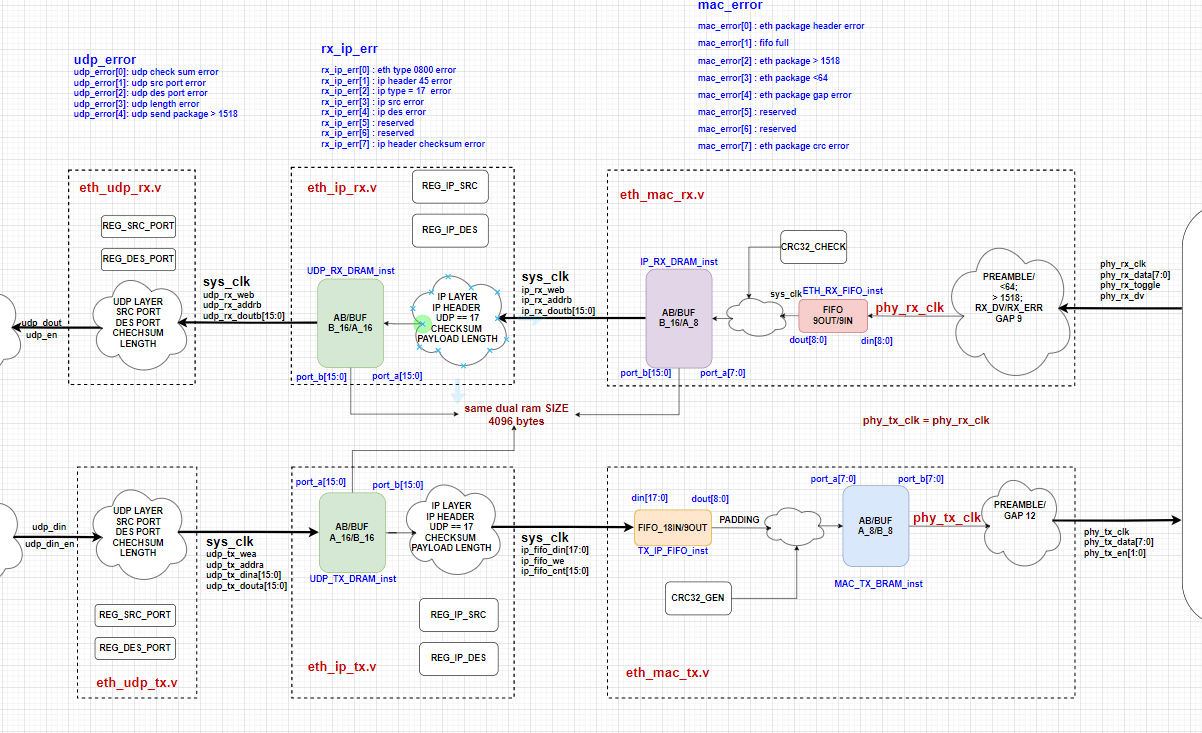Select REG_DES_PORT box in eth_udp_tx.v
Image resolution: width=1202 pixels, height=733 pixels.
click(134, 648)
